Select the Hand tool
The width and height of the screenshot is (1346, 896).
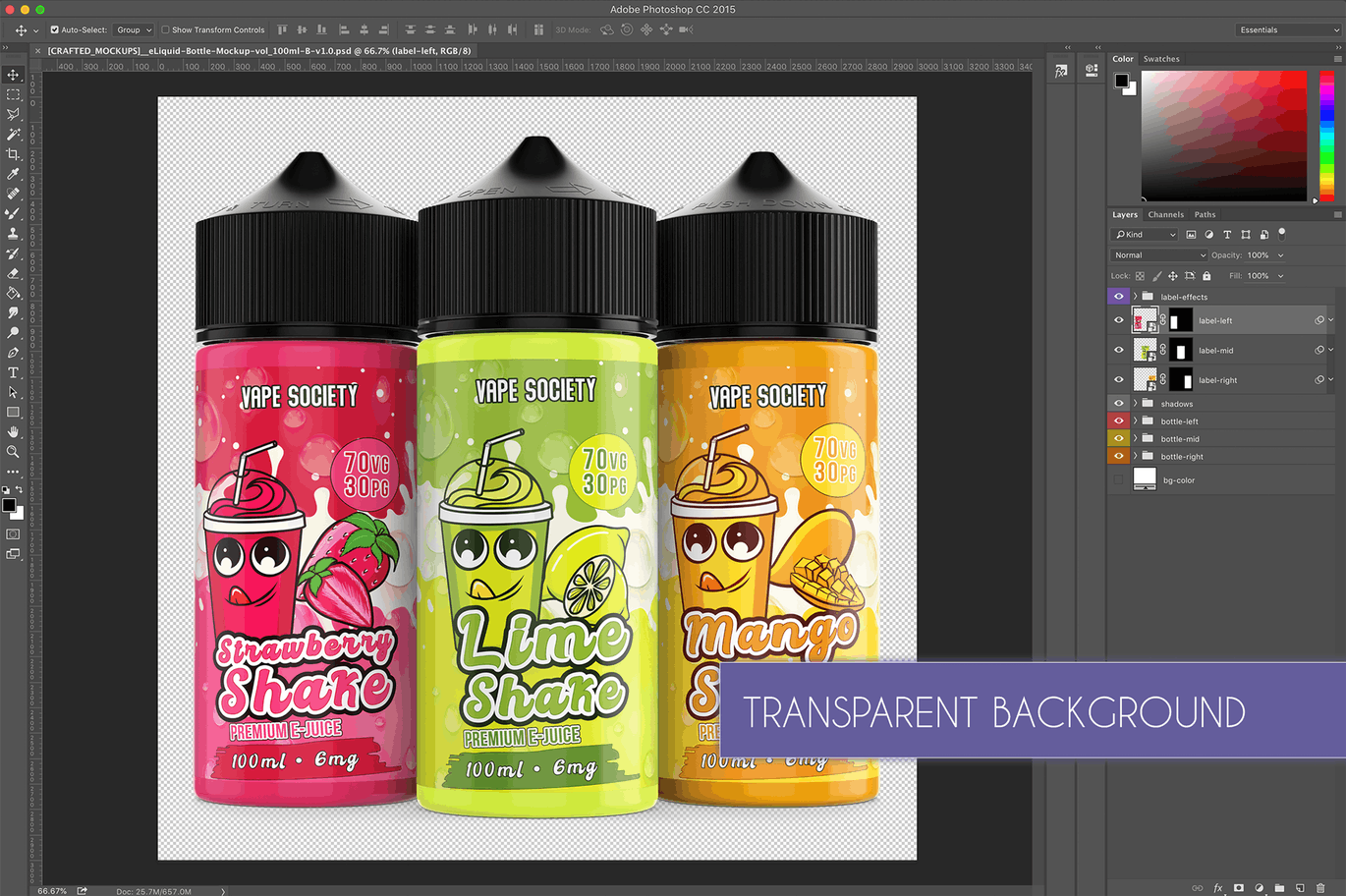click(13, 432)
